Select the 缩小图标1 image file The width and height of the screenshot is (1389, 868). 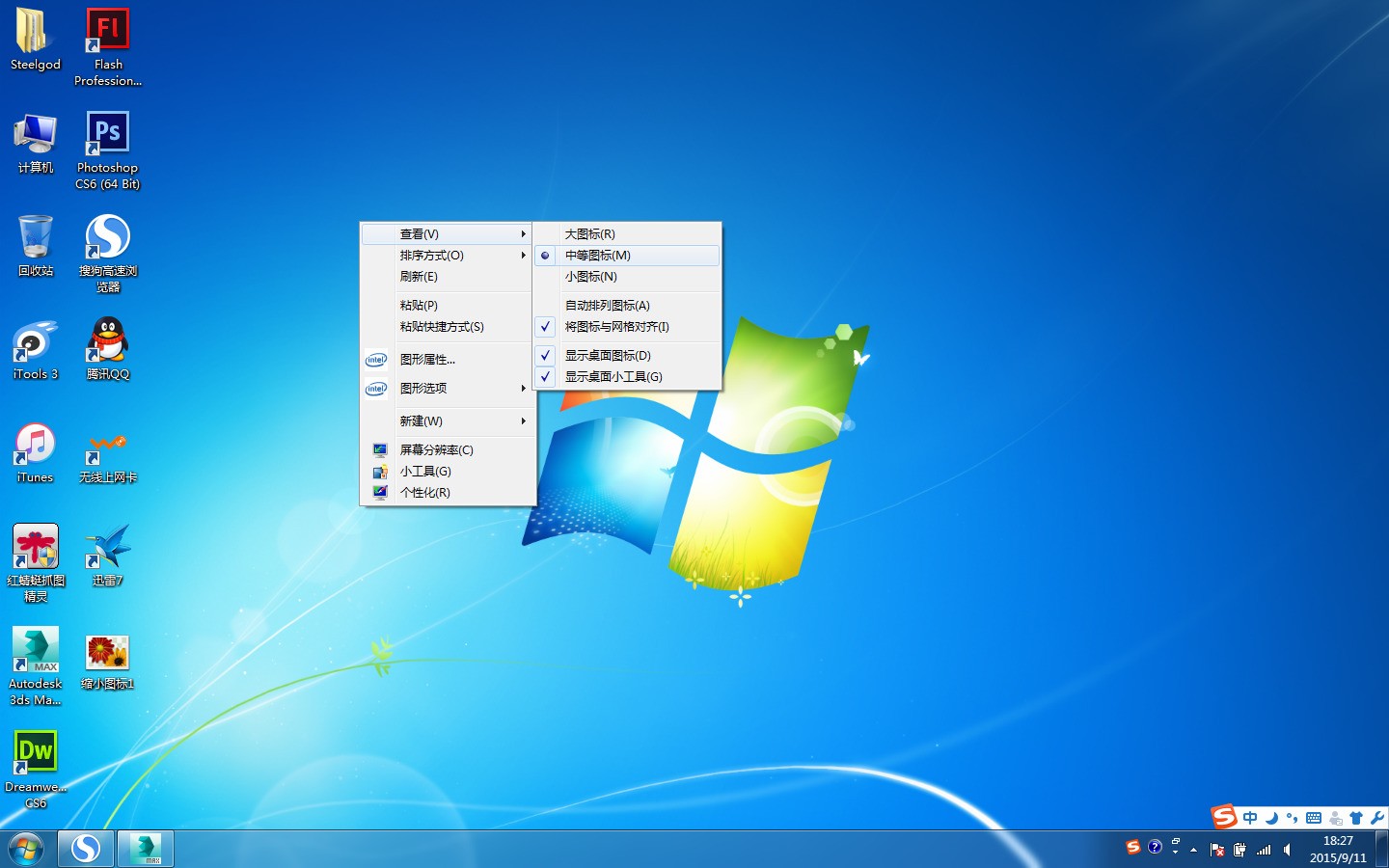pos(108,662)
